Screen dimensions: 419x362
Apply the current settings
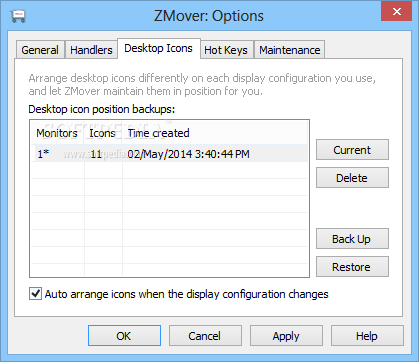(286, 336)
